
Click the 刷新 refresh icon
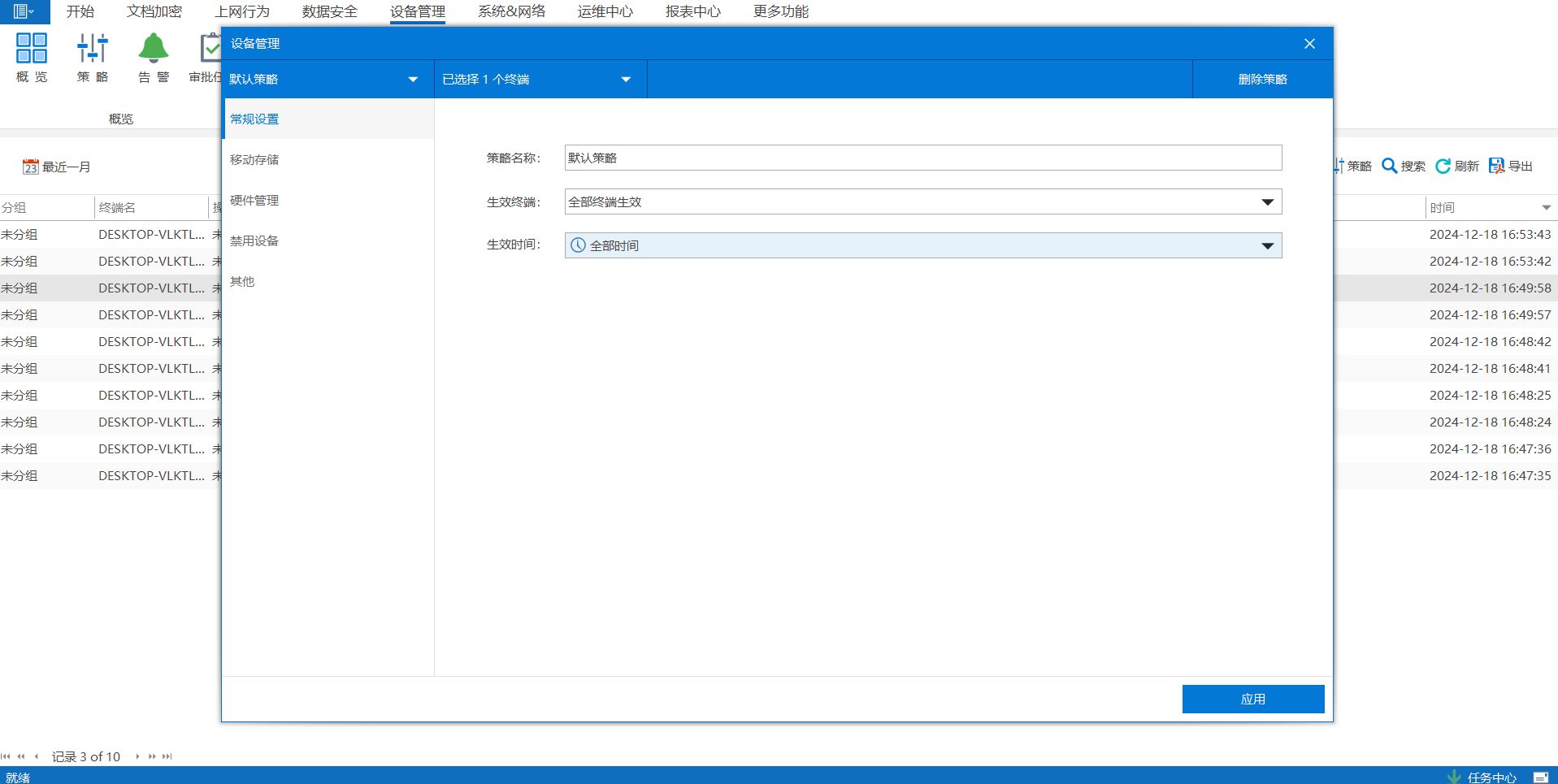1443,166
